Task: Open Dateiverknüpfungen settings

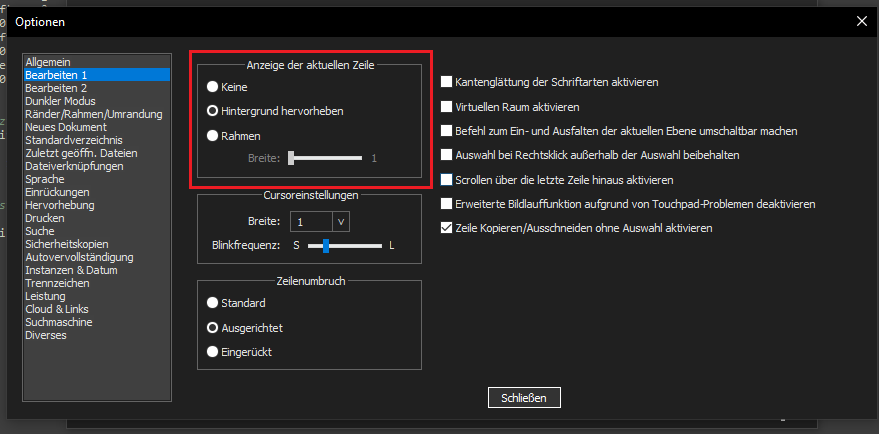Action: point(97,166)
